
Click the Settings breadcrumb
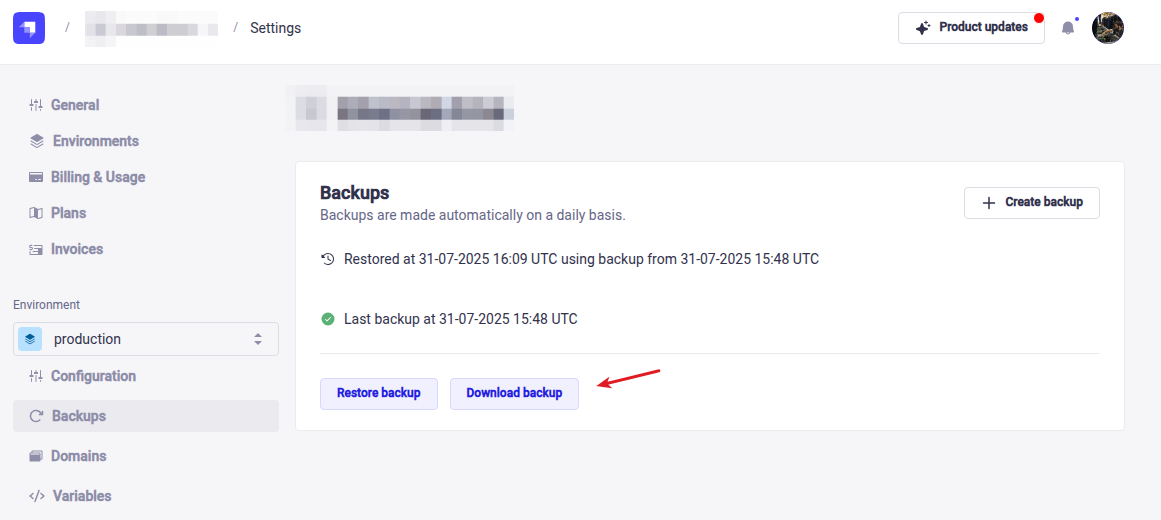tap(275, 28)
